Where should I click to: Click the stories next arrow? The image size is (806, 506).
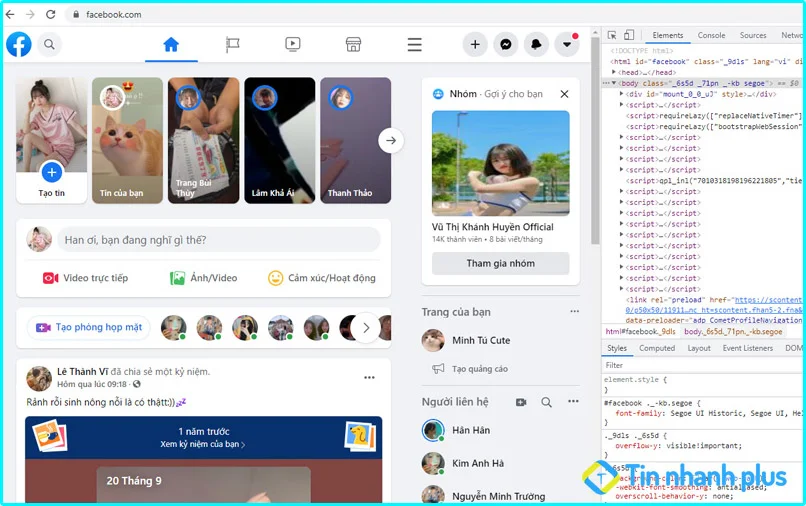tap(391, 140)
